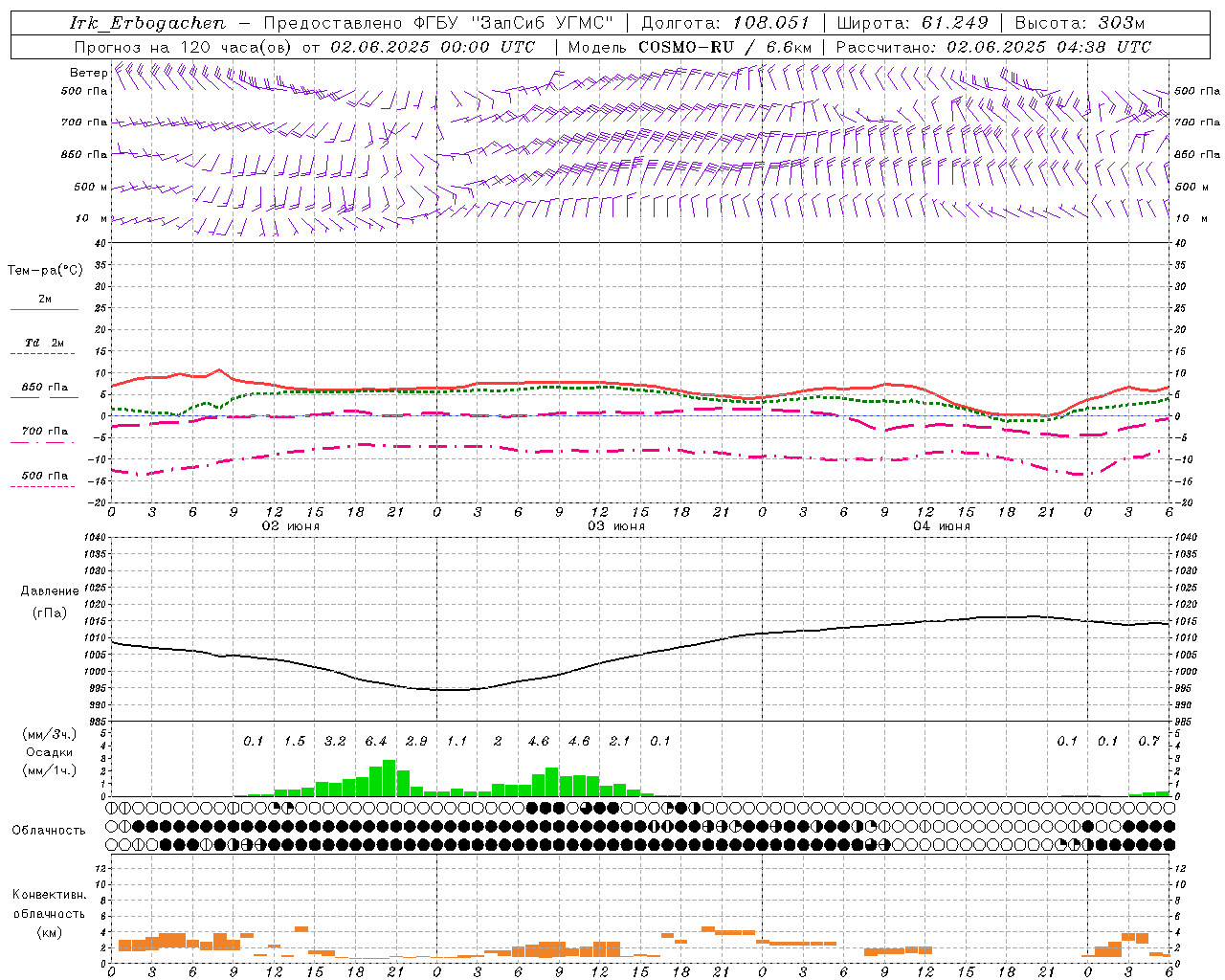This screenshot has height=980, width=1225.
Task: Click the date label '04 июня'
Action: [941, 526]
